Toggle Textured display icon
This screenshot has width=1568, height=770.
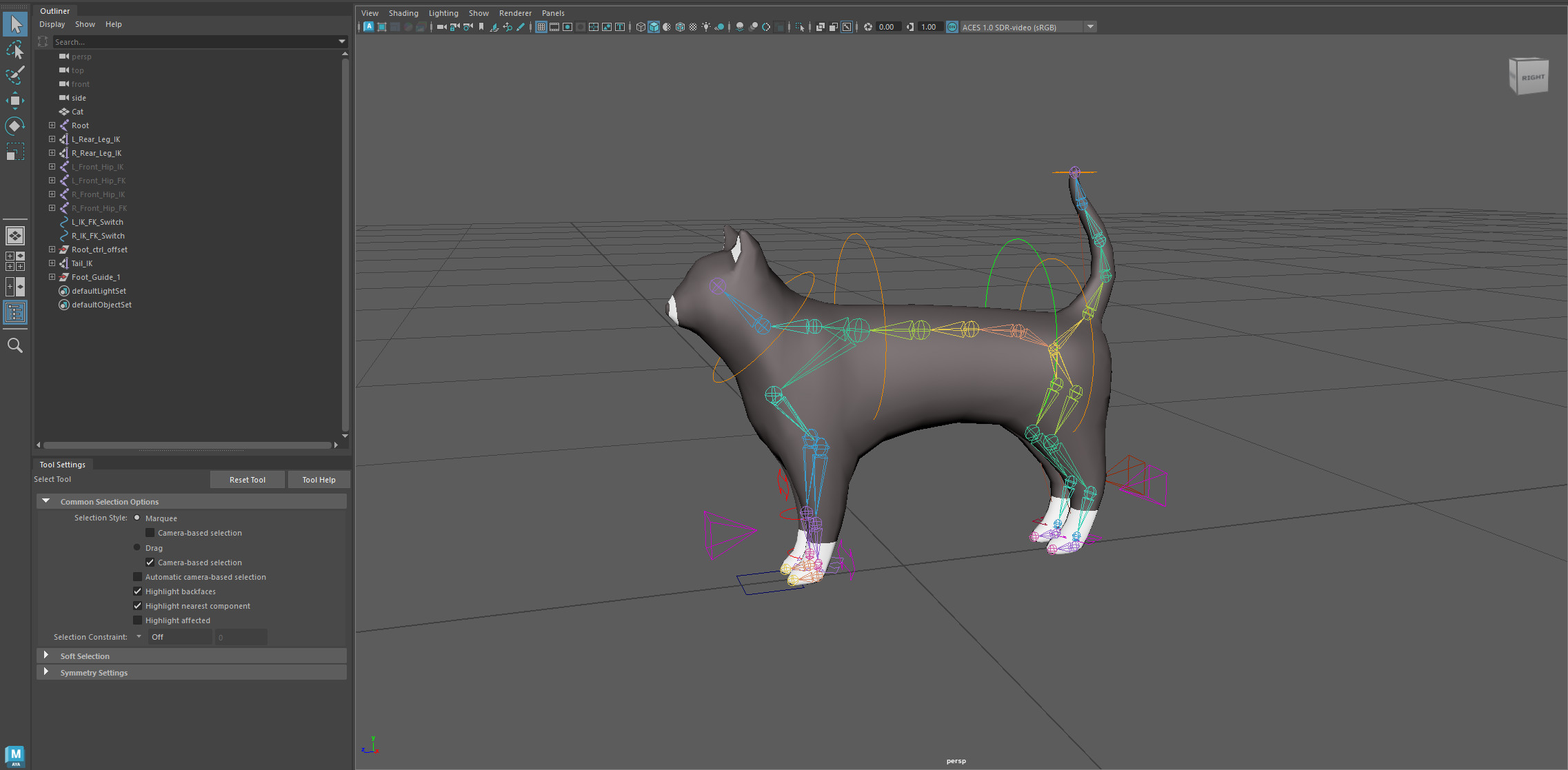coord(693,27)
